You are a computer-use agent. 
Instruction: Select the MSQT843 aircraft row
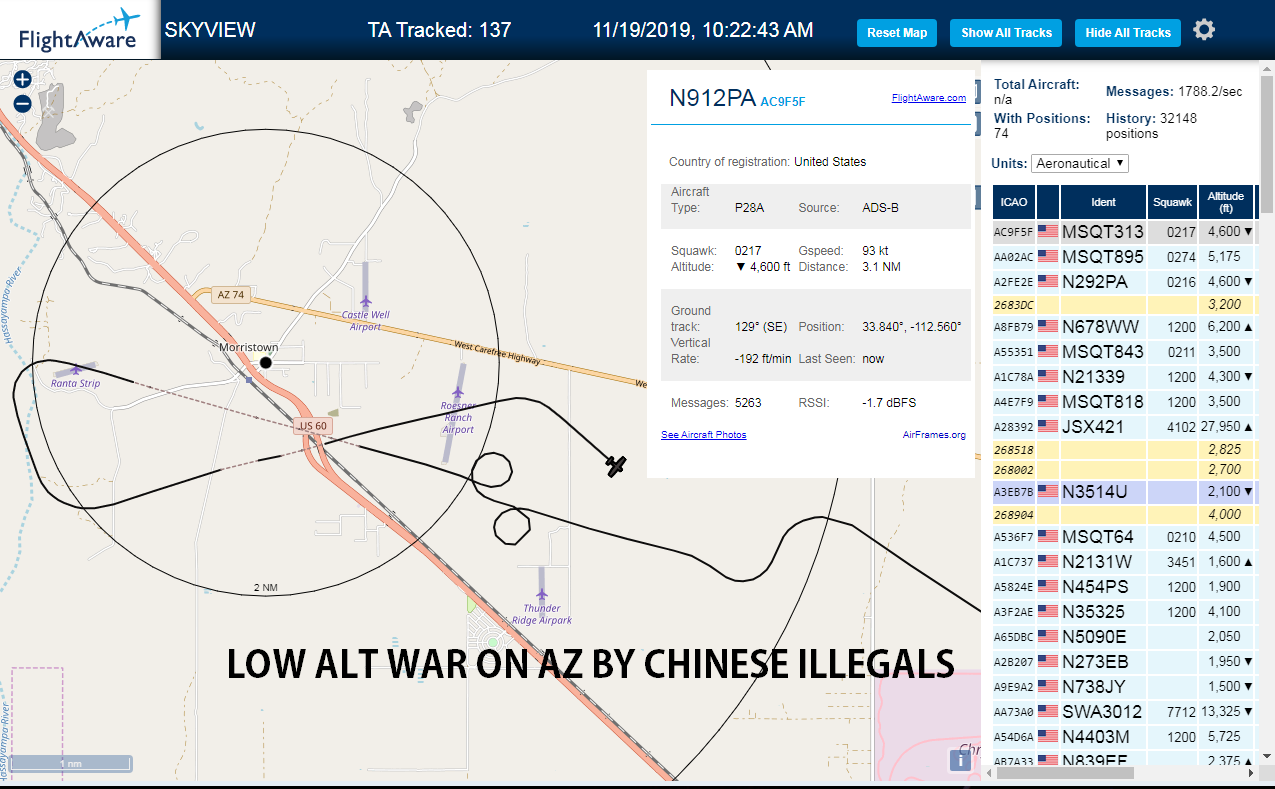click(x=1124, y=352)
